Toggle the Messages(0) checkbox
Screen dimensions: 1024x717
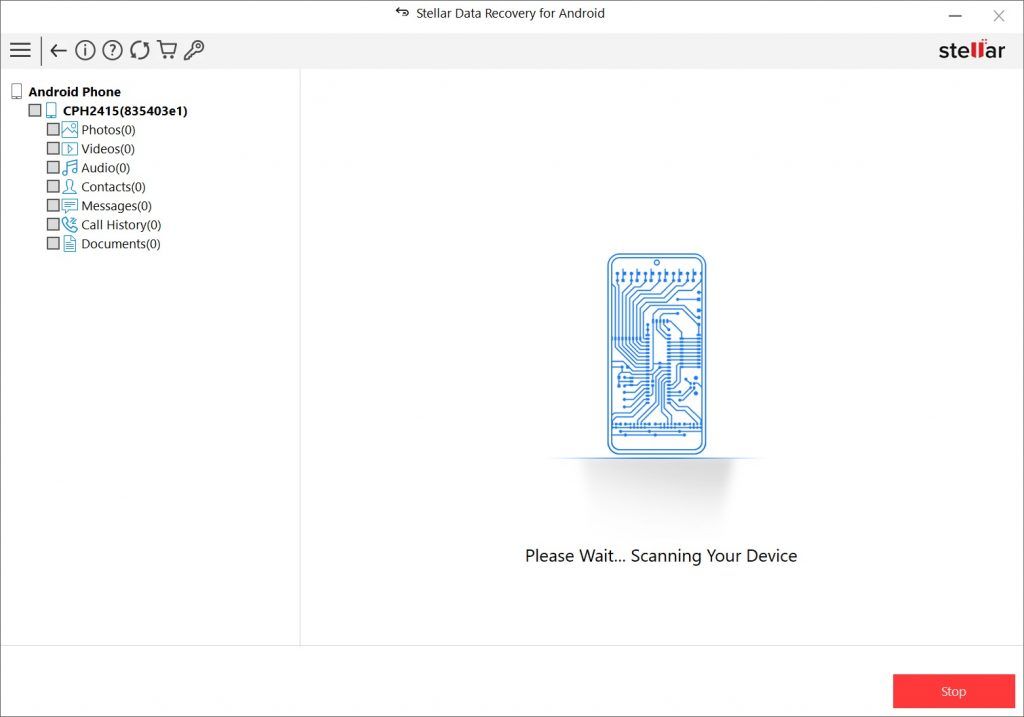coord(54,205)
